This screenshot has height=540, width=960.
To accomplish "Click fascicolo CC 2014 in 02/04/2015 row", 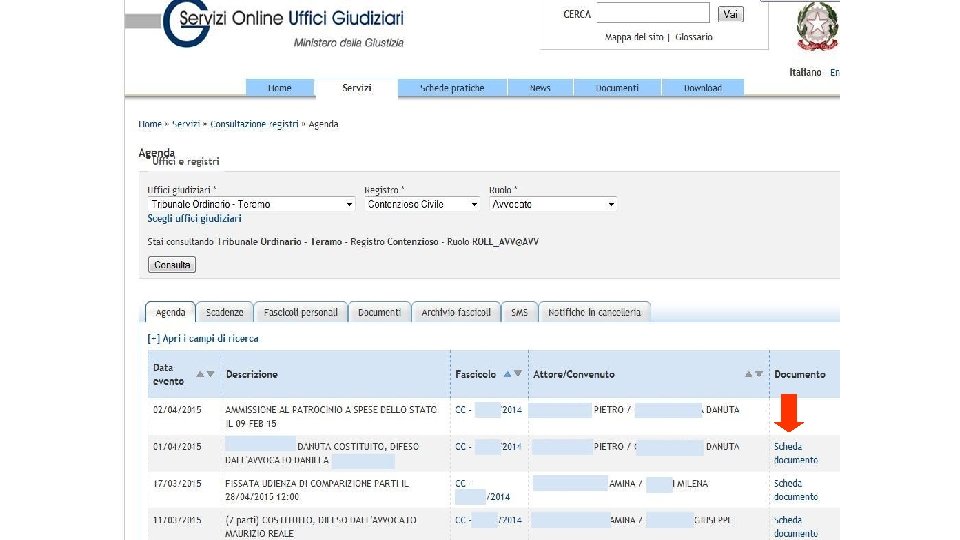I will [x=489, y=410].
